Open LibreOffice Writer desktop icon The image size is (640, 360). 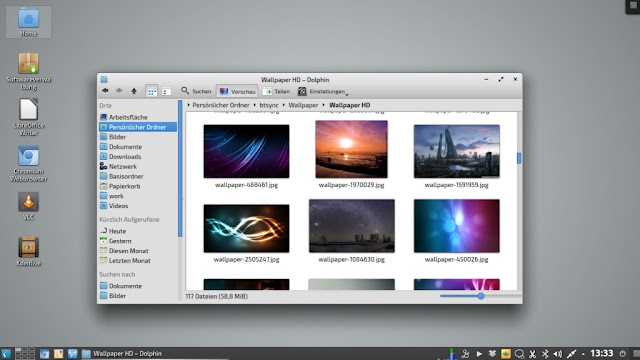coord(29,117)
